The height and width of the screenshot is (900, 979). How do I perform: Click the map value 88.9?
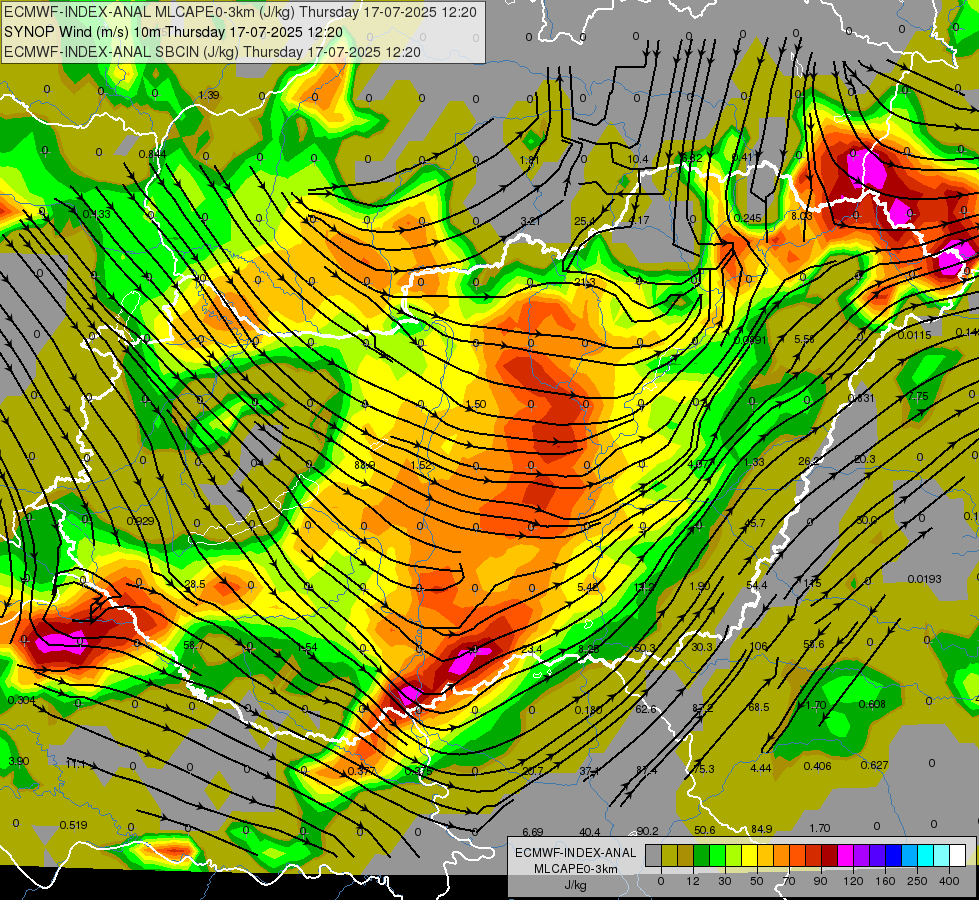(x=365, y=465)
